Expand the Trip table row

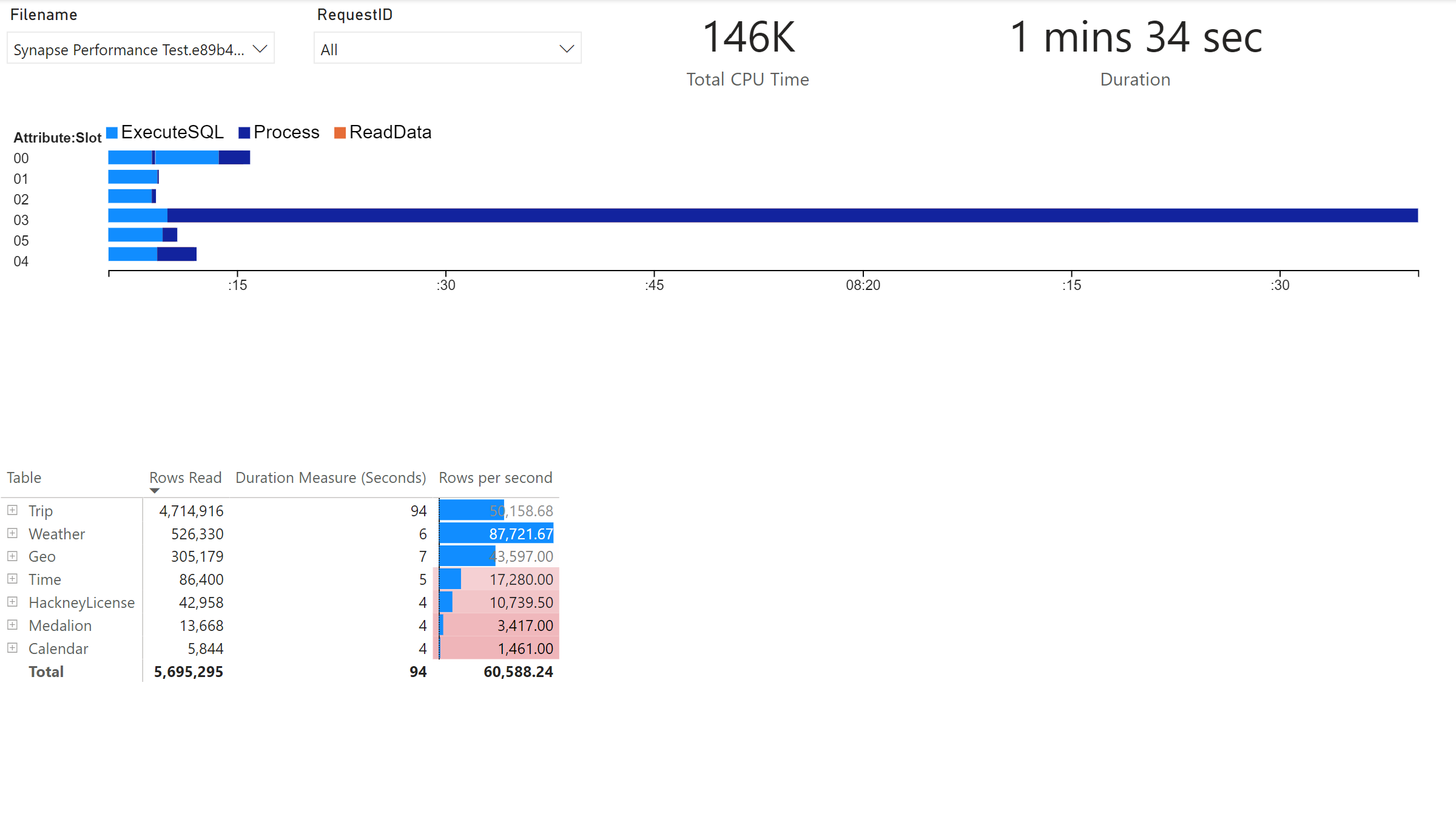click(x=12, y=510)
